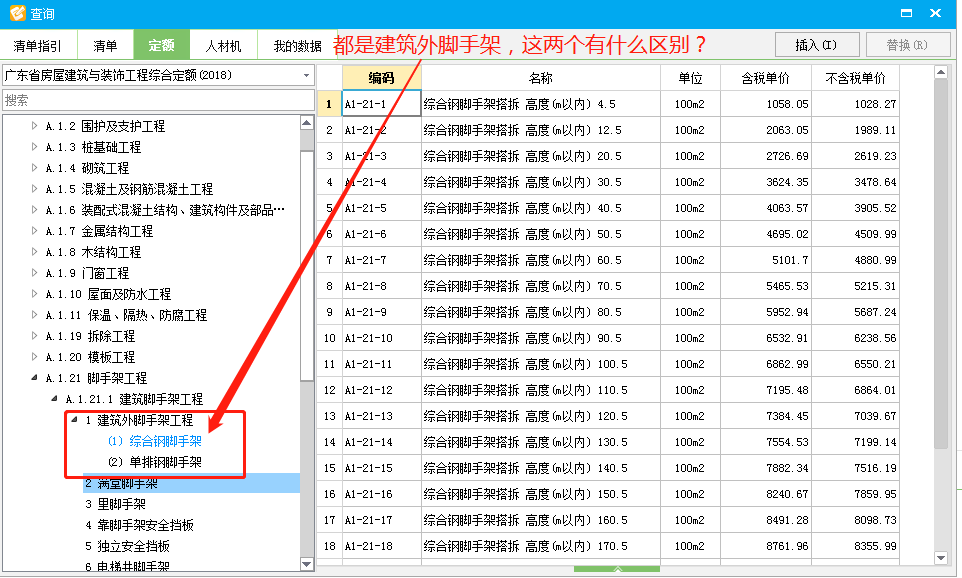Screen dimensions: 962x578
Task: Expand A.1.3 桩基础工程 node
Action: click(x=34, y=147)
